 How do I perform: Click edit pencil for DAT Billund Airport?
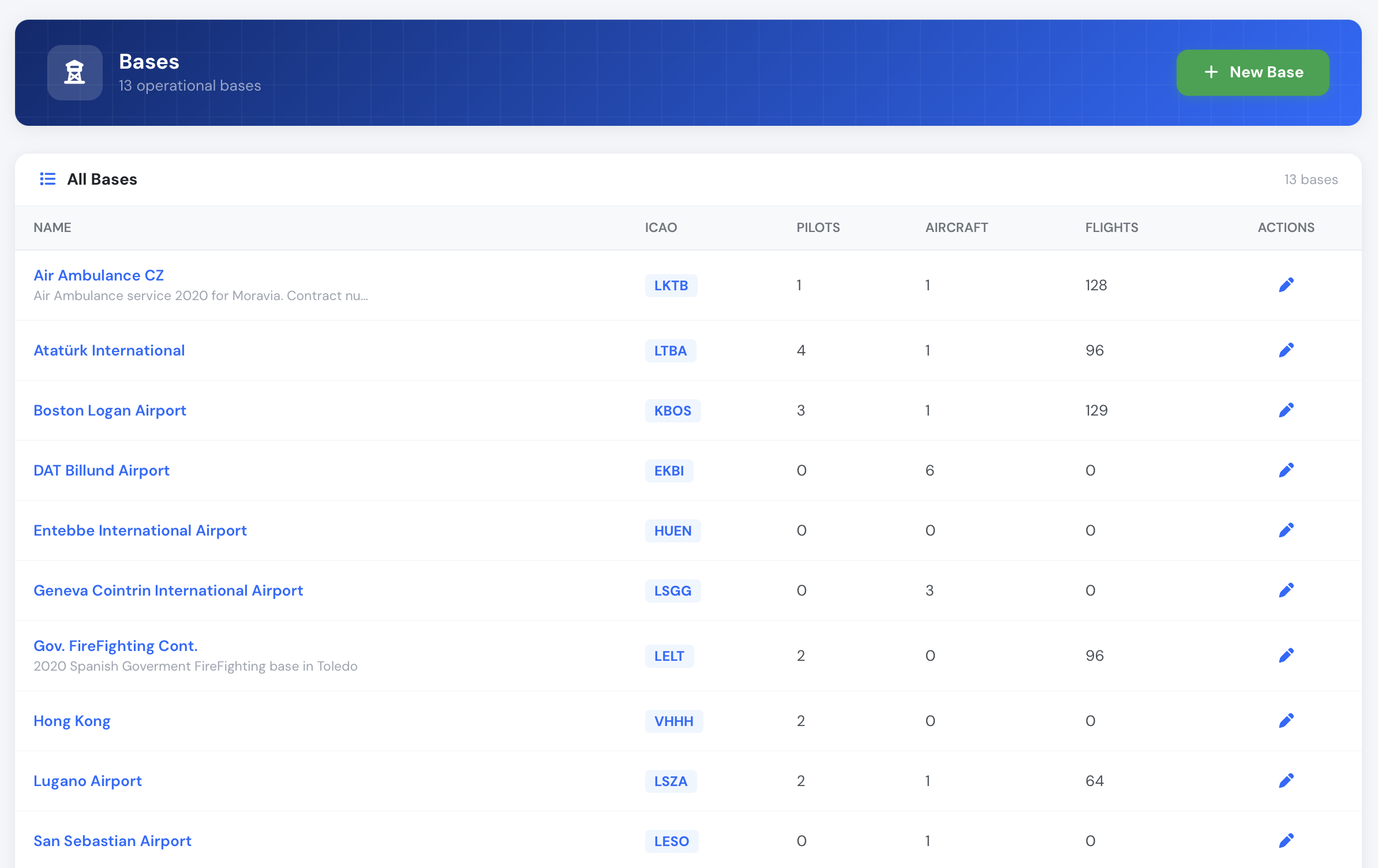(x=1286, y=470)
